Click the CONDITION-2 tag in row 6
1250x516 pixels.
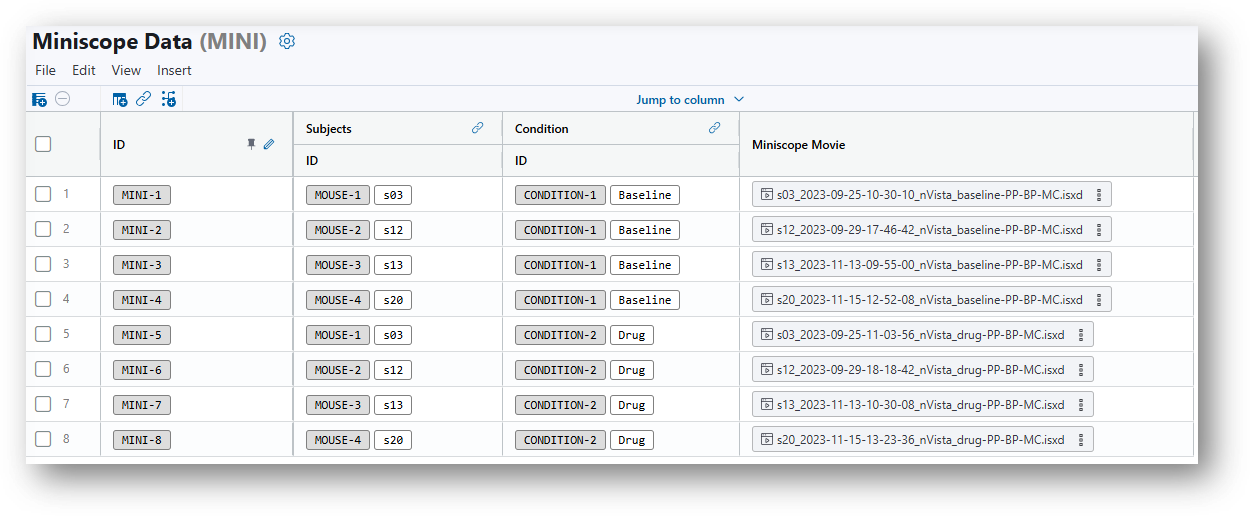pyautogui.click(x=560, y=370)
